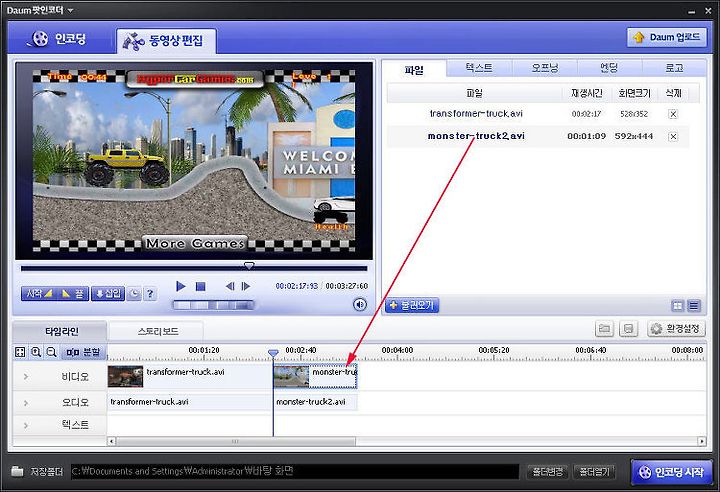Open the 오프닝 tab
The width and height of the screenshot is (720, 492).
(545, 68)
